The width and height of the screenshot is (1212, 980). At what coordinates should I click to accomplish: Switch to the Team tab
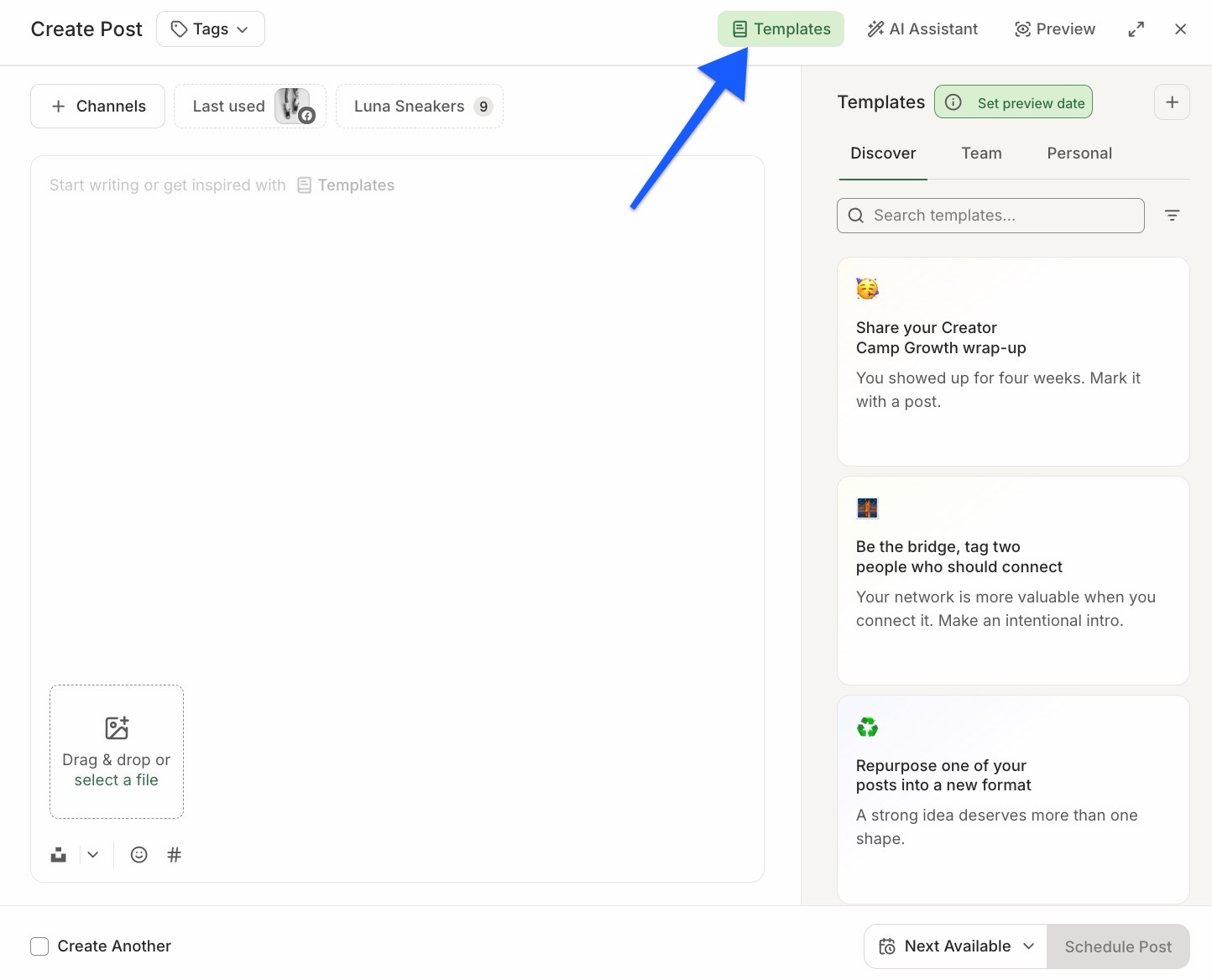click(982, 154)
